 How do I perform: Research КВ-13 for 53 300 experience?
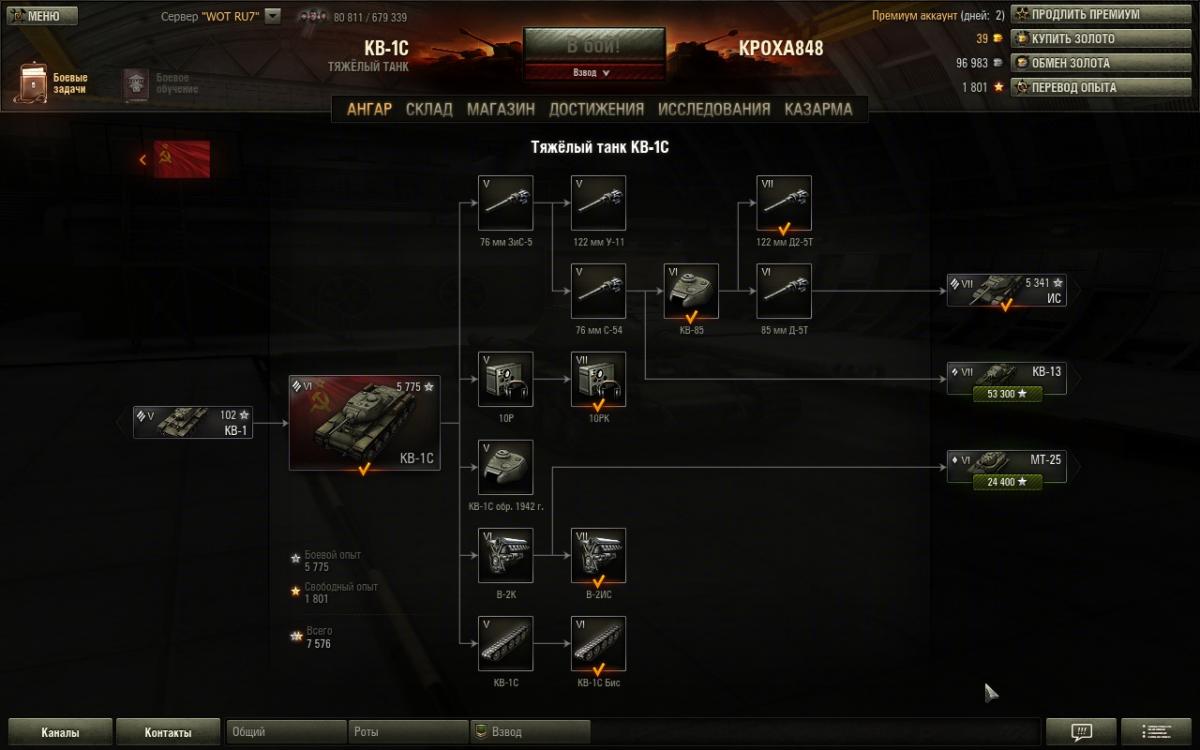pos(1007,394)
